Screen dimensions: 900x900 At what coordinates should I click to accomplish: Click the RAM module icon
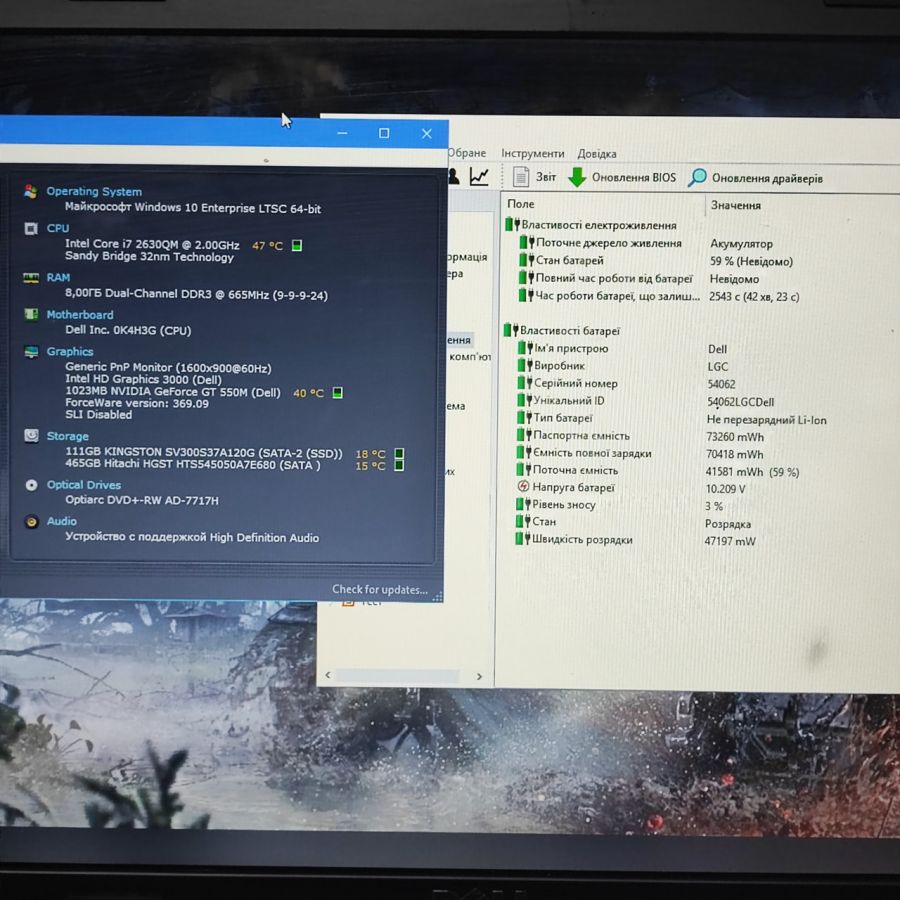[31, 278]
